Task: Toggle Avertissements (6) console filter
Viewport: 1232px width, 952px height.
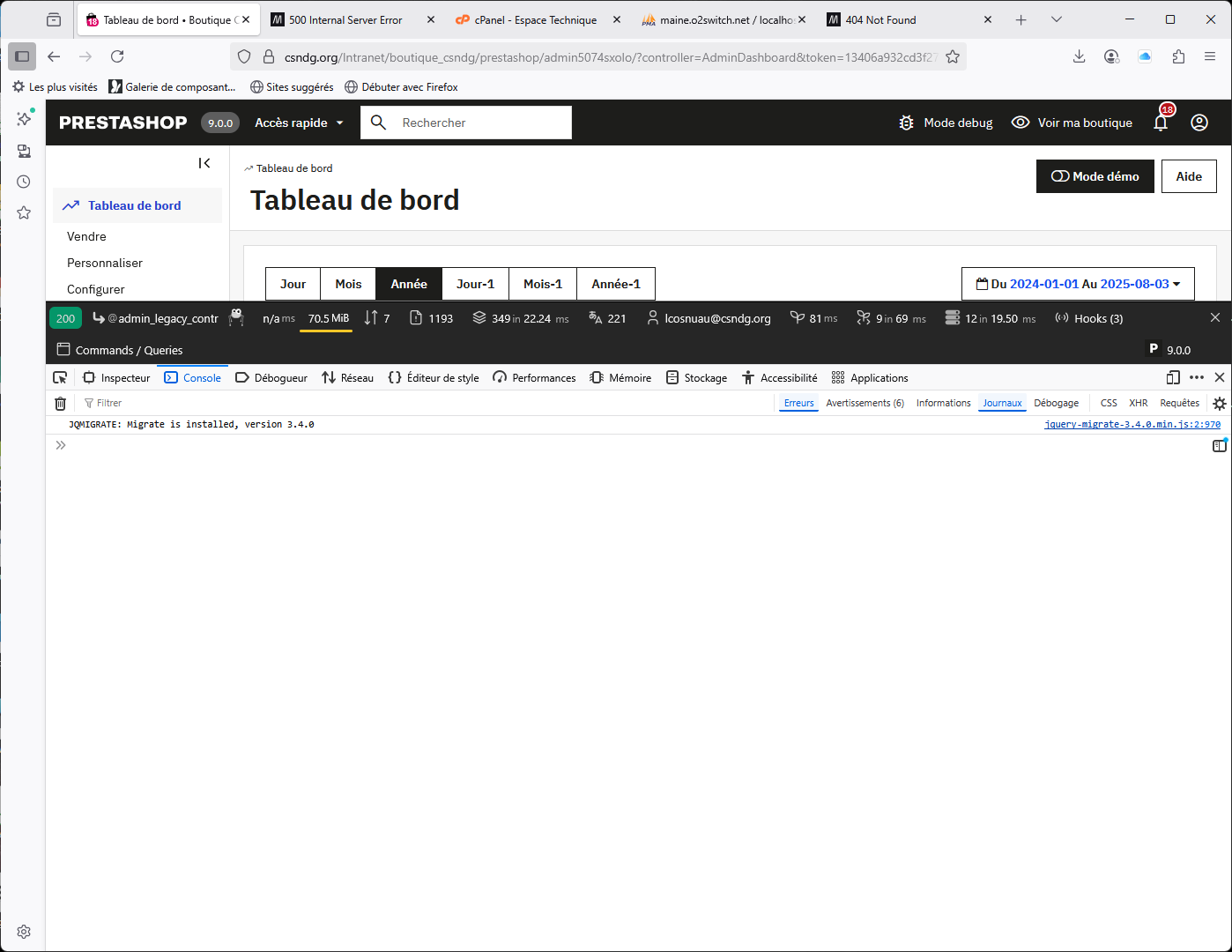Action: click(865, 403)
